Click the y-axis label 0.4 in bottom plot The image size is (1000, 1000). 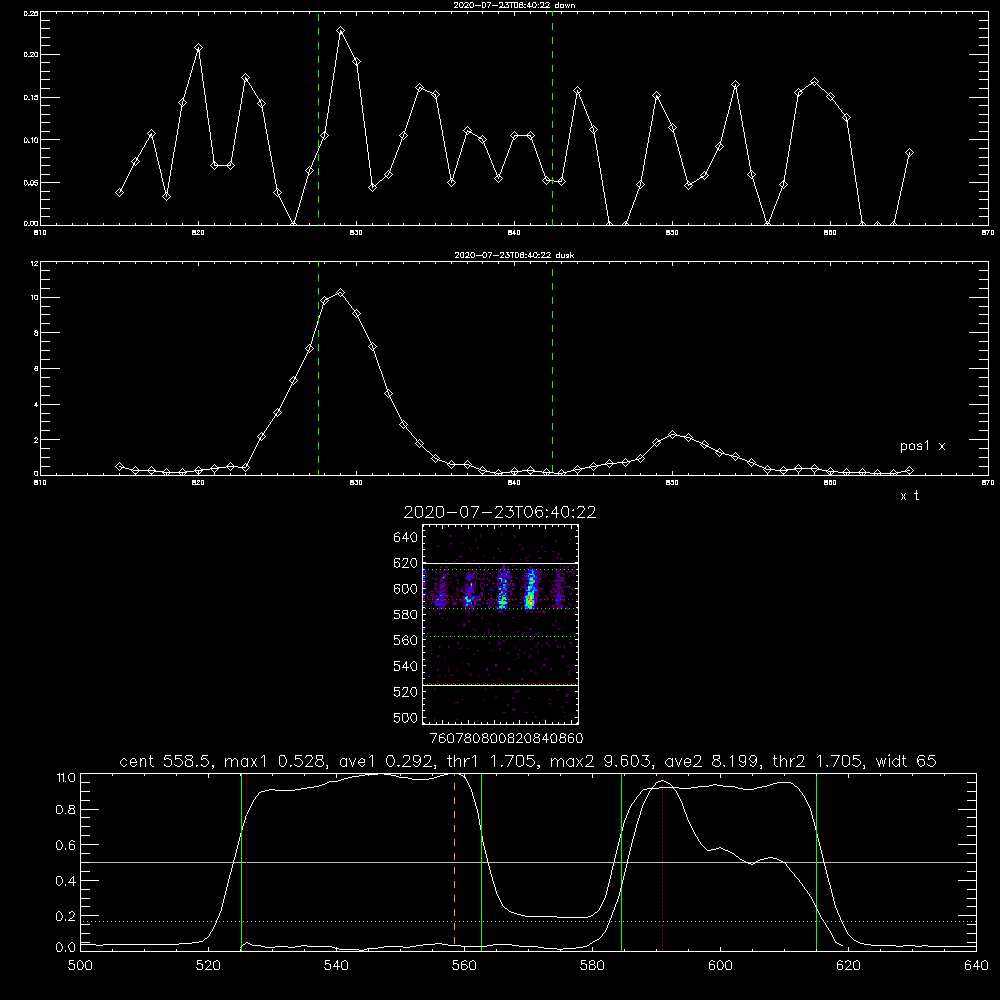tap(65, 881)
